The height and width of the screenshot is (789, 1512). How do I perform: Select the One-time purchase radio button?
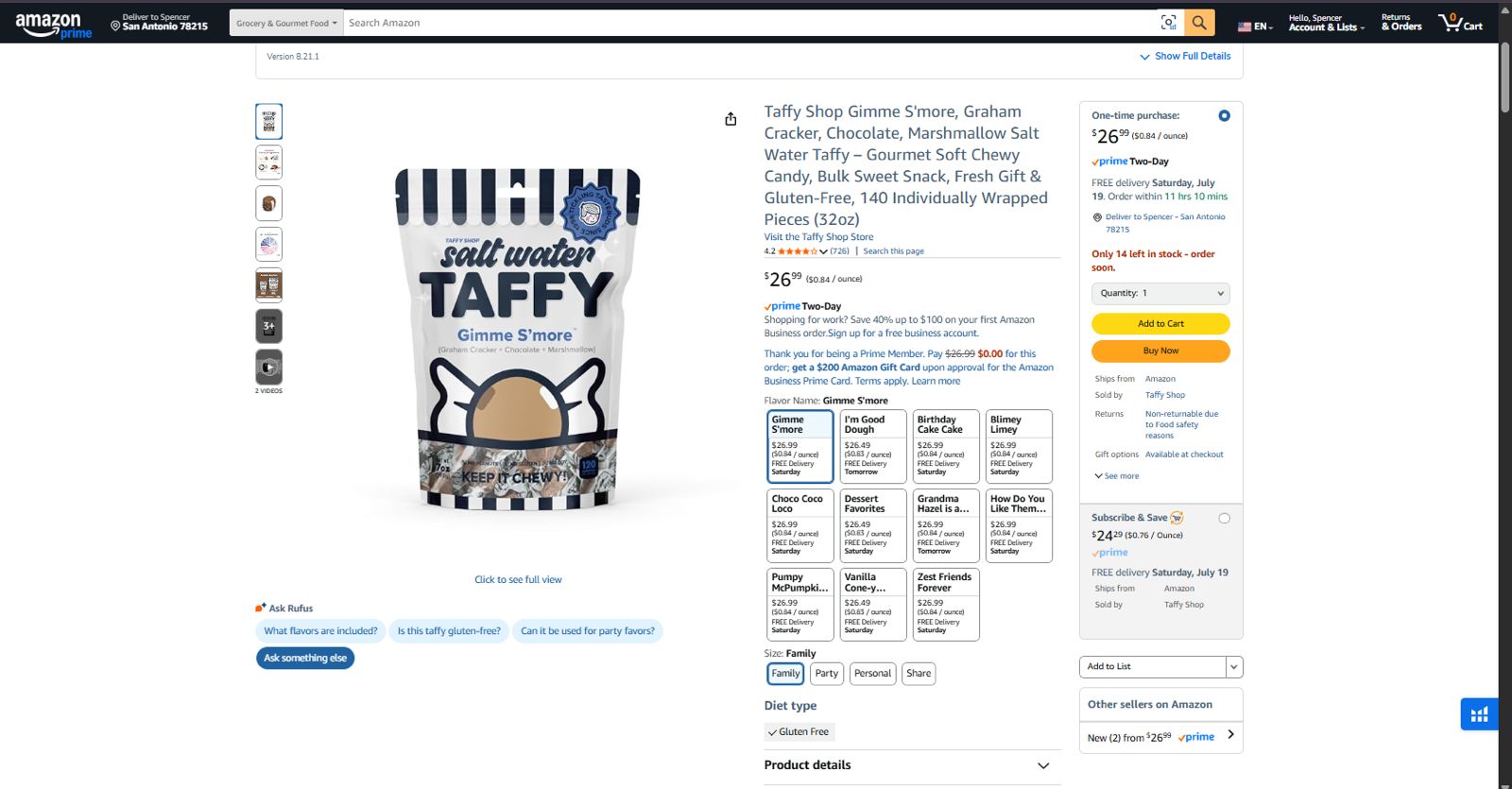click(x=1224, y=116)
